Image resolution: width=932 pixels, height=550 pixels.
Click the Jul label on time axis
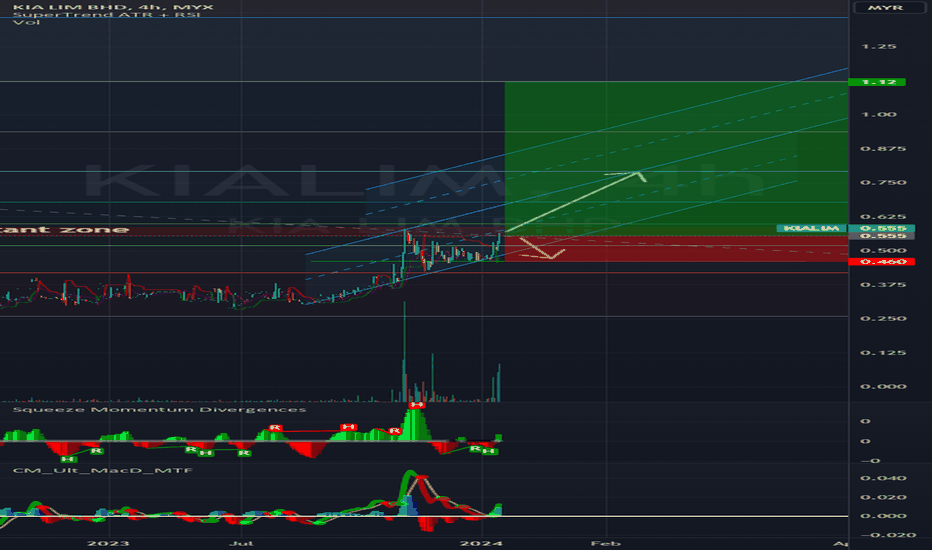tap(242, 543)
